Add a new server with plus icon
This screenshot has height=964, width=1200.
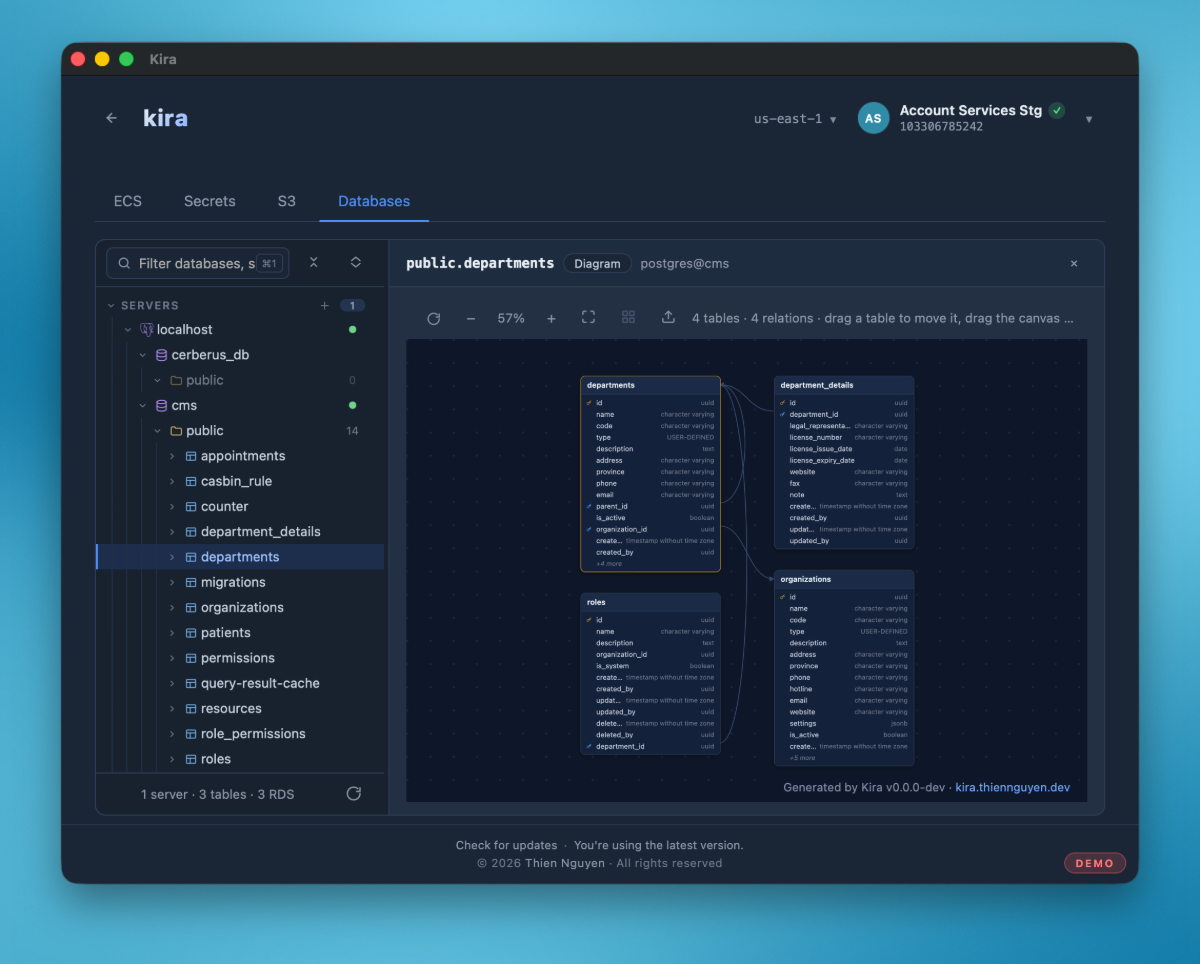(324, 305)
